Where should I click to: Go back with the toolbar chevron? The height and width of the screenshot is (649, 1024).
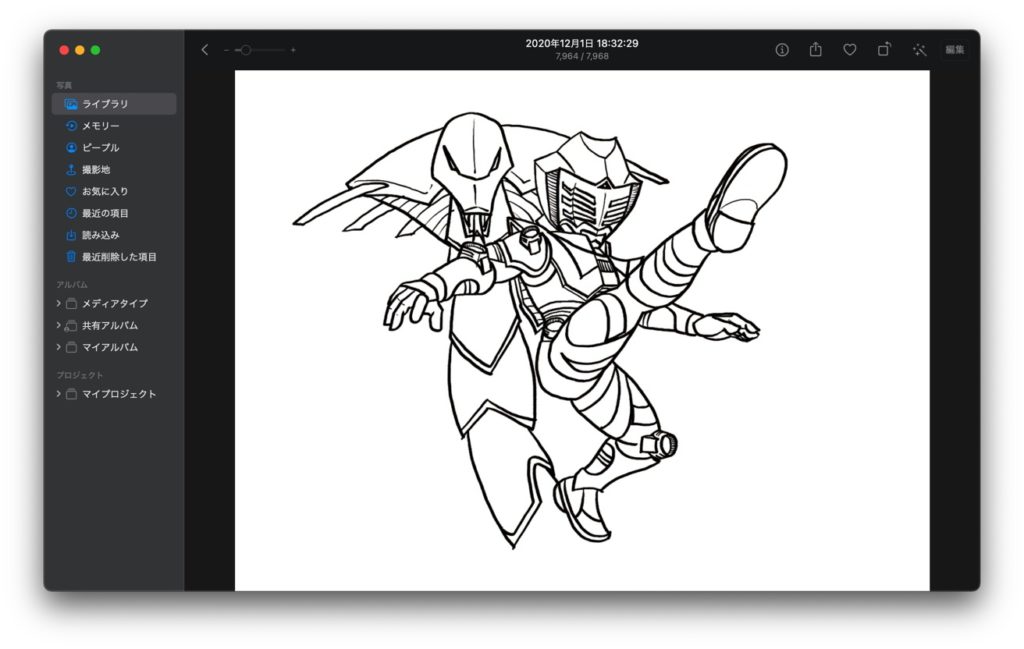coord(204,50)
